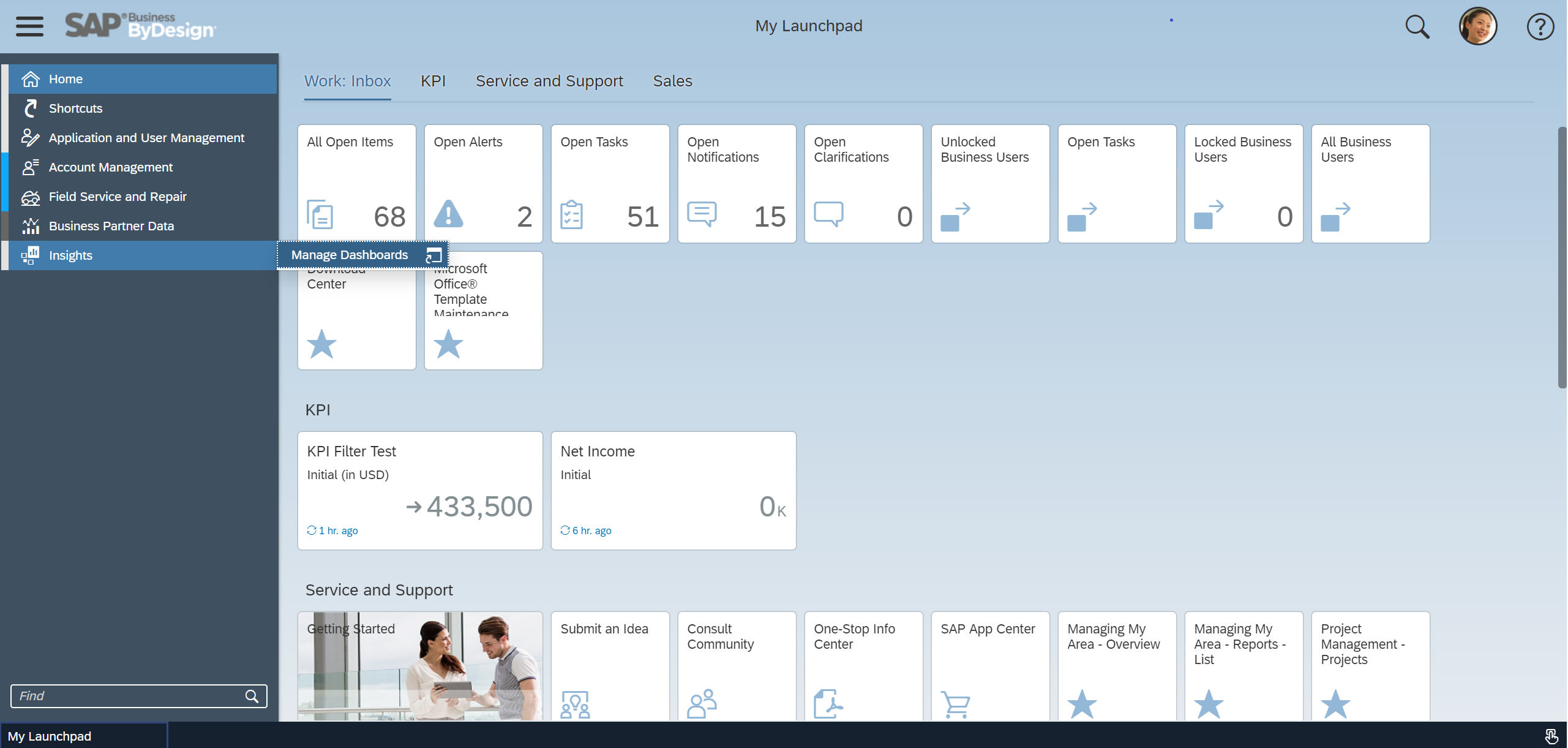Viewport: 1568px width, 748px height.
Task: Select My Launchpad in bottom taskbar
Action: click(83, 736)
